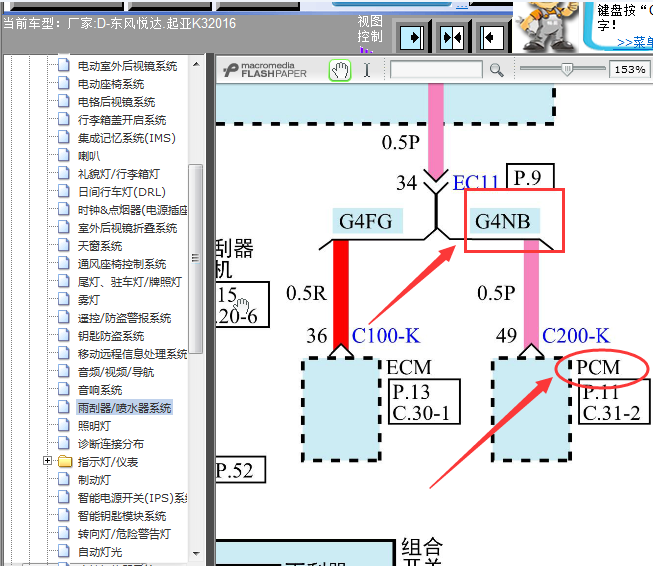Open 制动灯 document
Viewport: 653px width, 566px height.
[x=94, y=480]
